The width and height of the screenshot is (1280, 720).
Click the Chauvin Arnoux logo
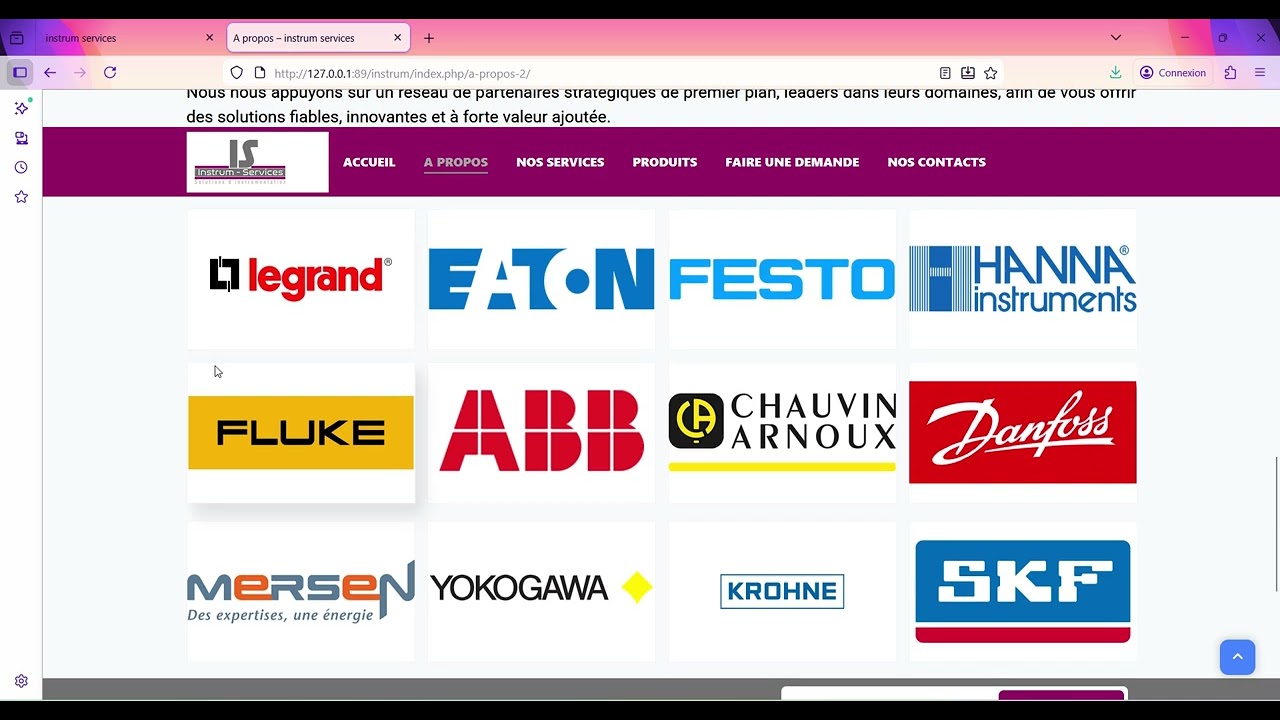782,432
